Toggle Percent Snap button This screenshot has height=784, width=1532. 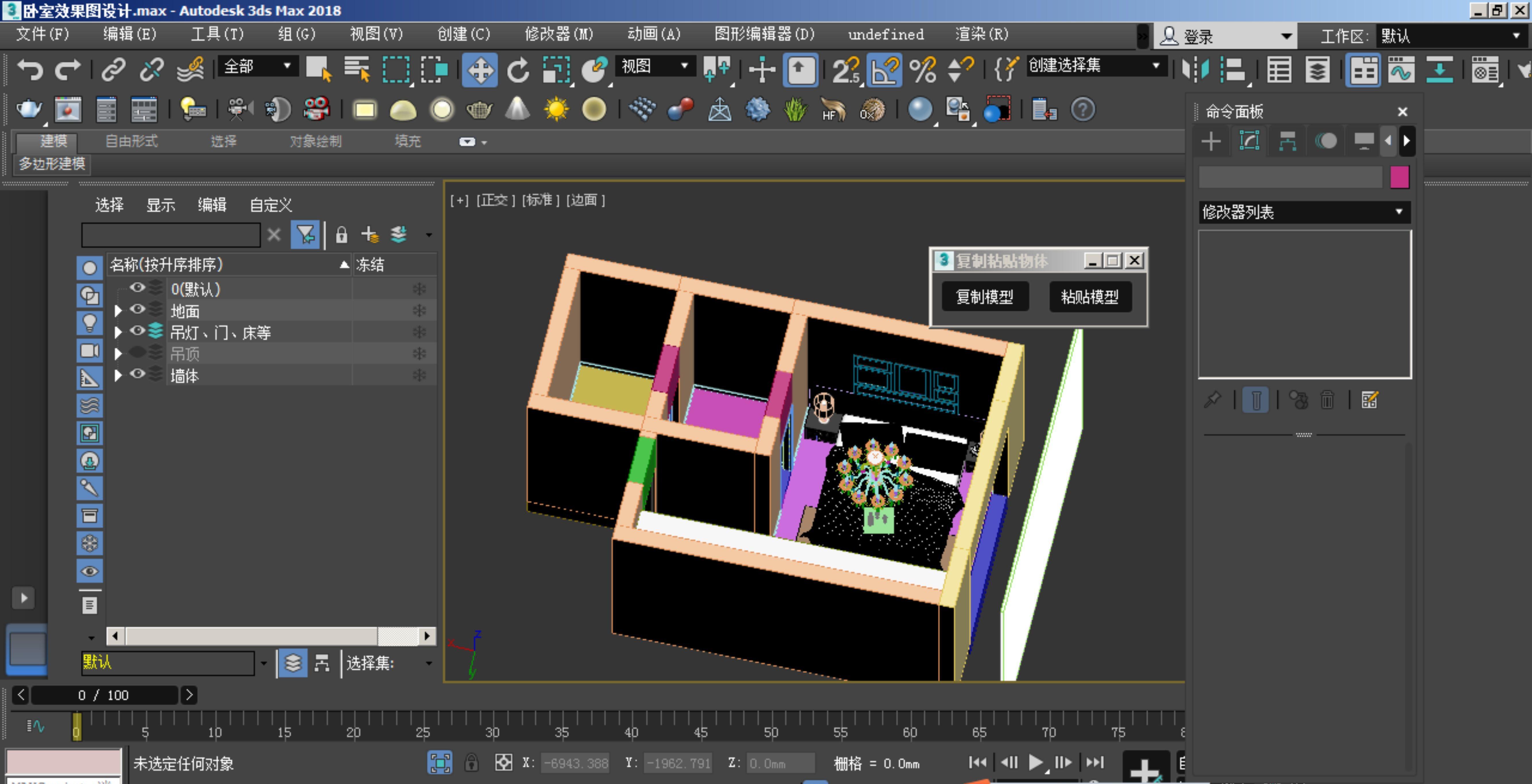coord(922,70)
